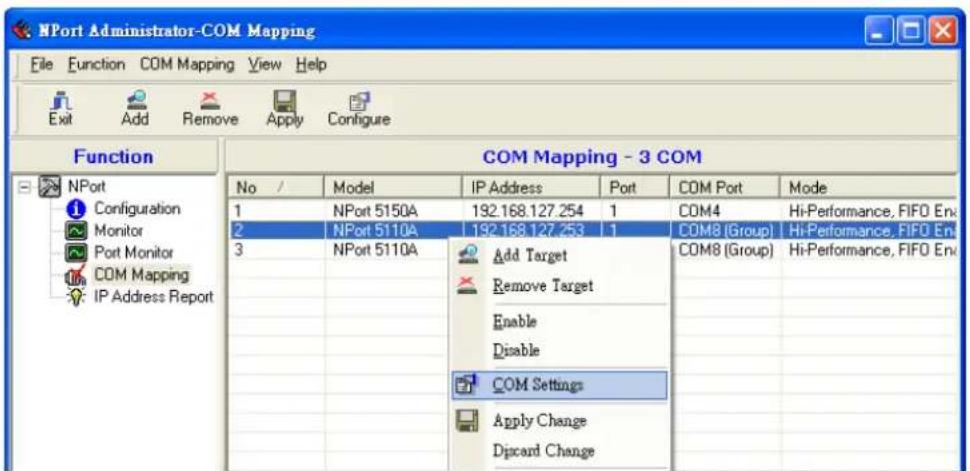
Task: Click the Monitor icon in Function tree
Action: pyautogui.click(x=76, y=231)
